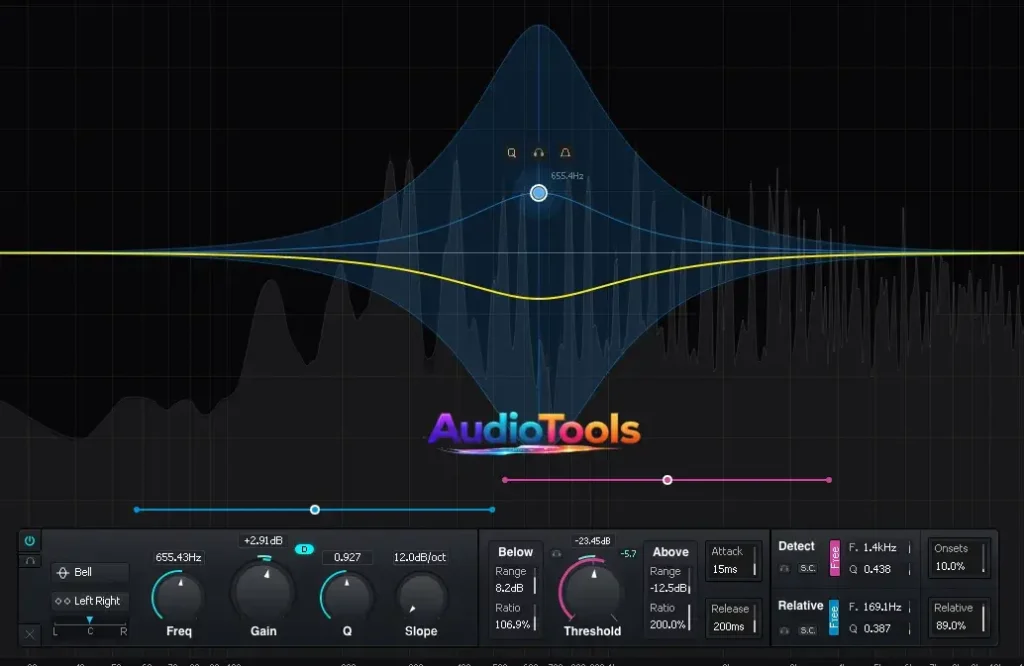Click the headphone icon in the left panel
Image resolution: width=1024 pixels, height=666 pixels.
(x=30, y=560)
